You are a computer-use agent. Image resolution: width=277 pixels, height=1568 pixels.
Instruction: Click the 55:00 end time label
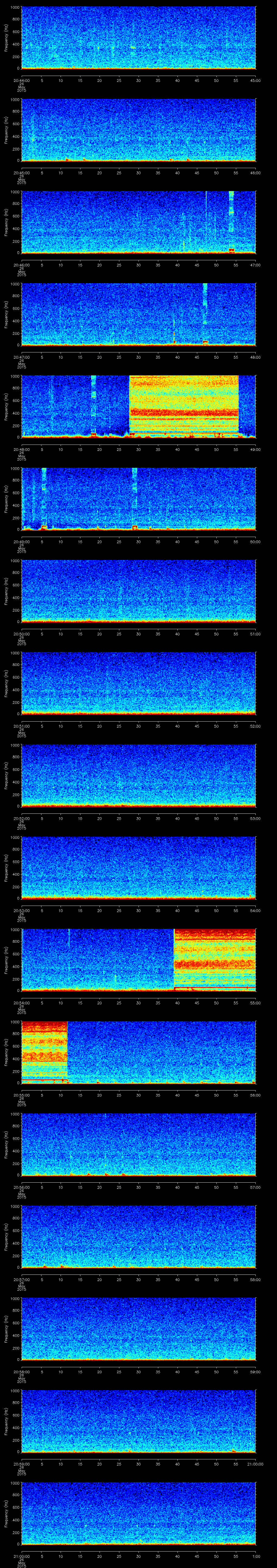[x=256, y=1003]
